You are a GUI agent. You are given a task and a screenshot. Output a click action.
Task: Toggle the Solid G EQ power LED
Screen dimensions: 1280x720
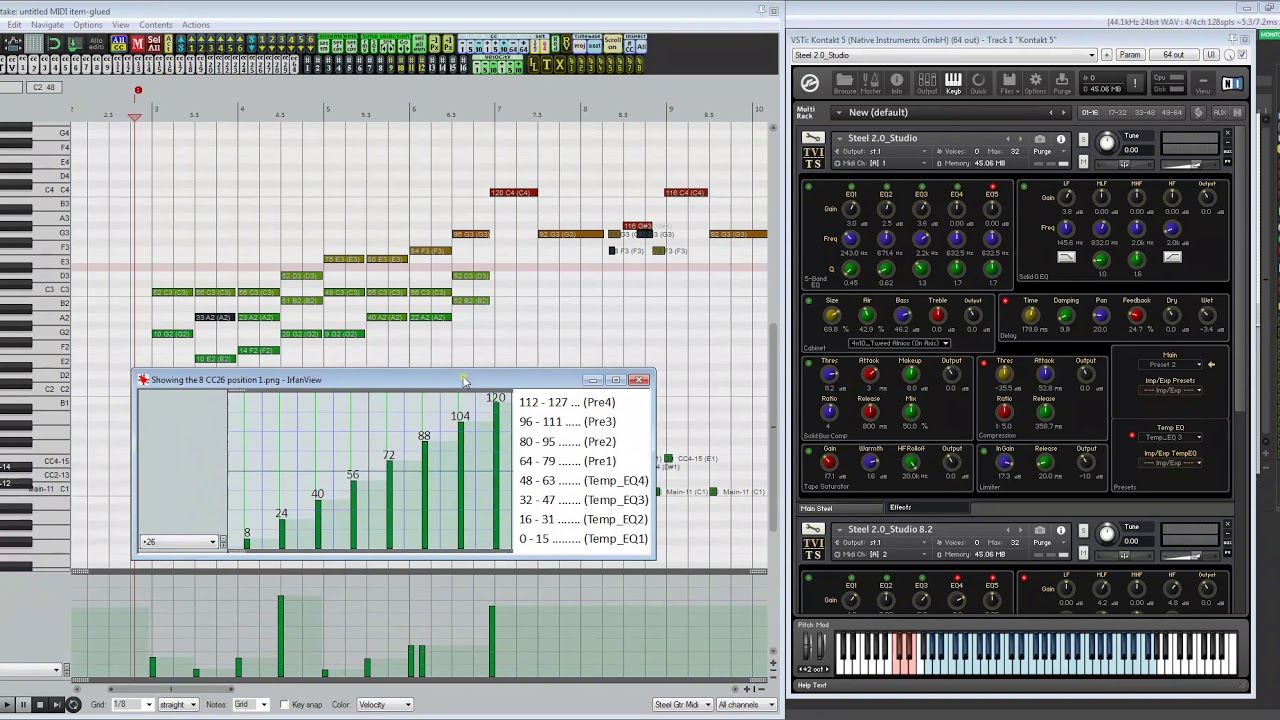pos(1024,186)
